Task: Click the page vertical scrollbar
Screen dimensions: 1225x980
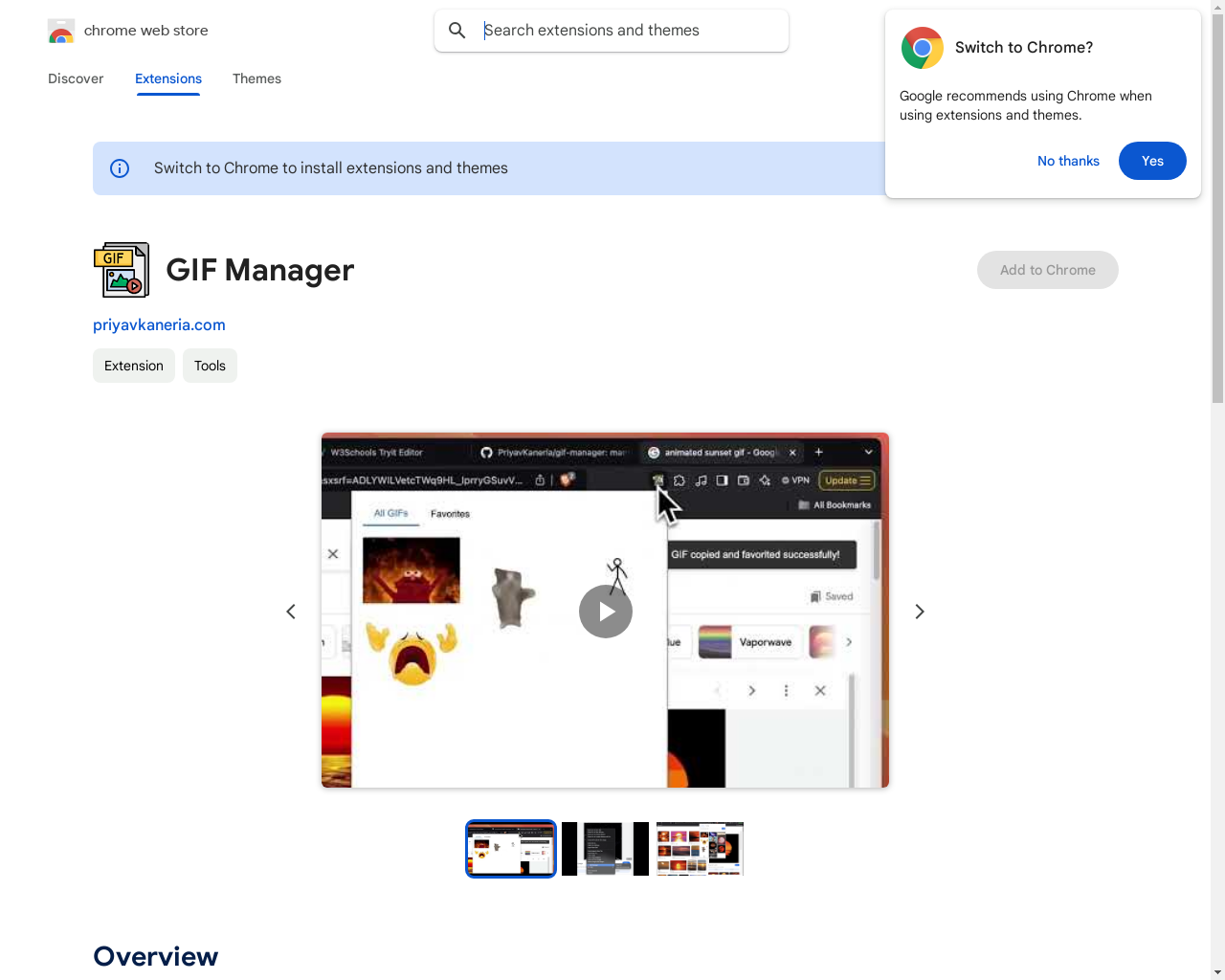Action: pyautogui.click(x=1217, y=211)
